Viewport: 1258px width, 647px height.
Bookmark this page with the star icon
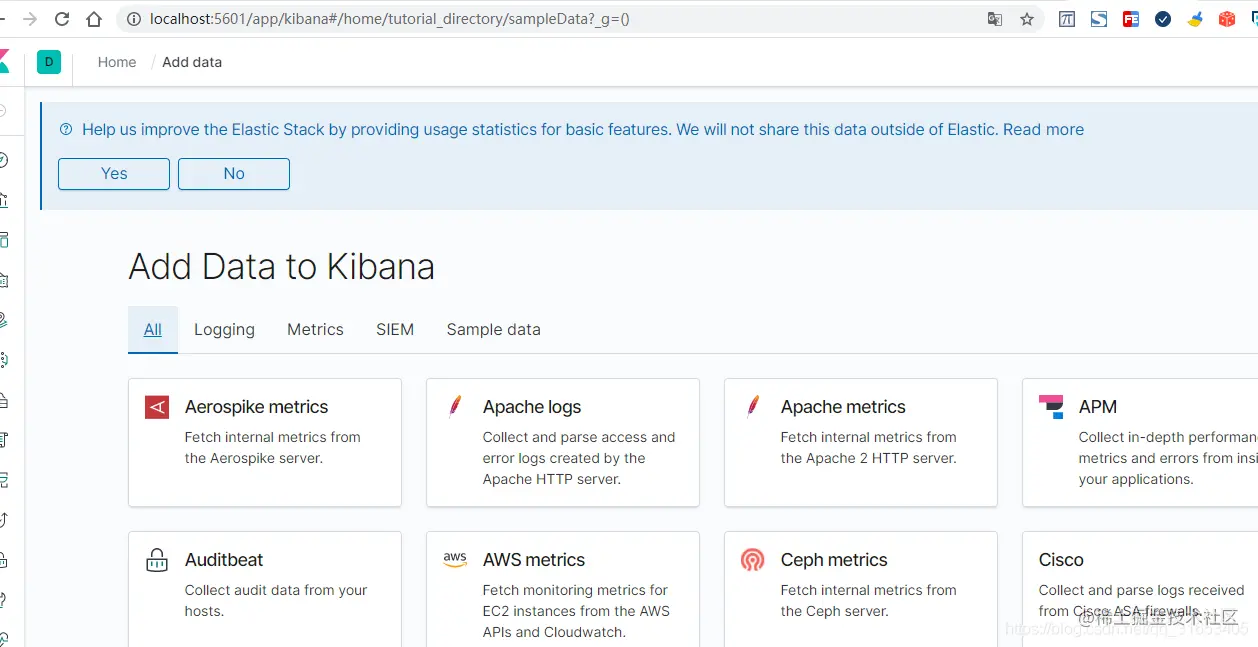1027,19
